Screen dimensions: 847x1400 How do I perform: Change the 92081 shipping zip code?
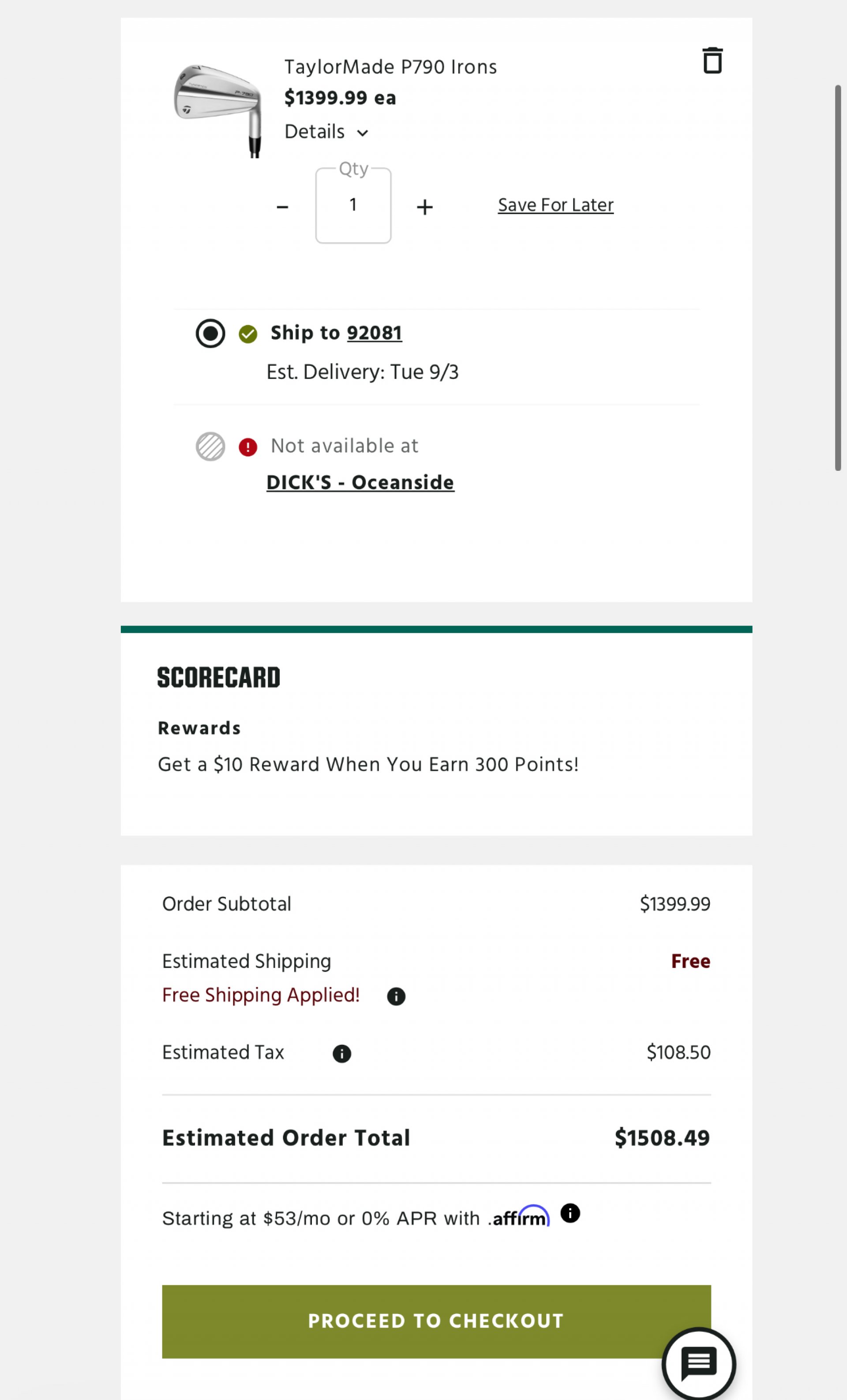375,333
